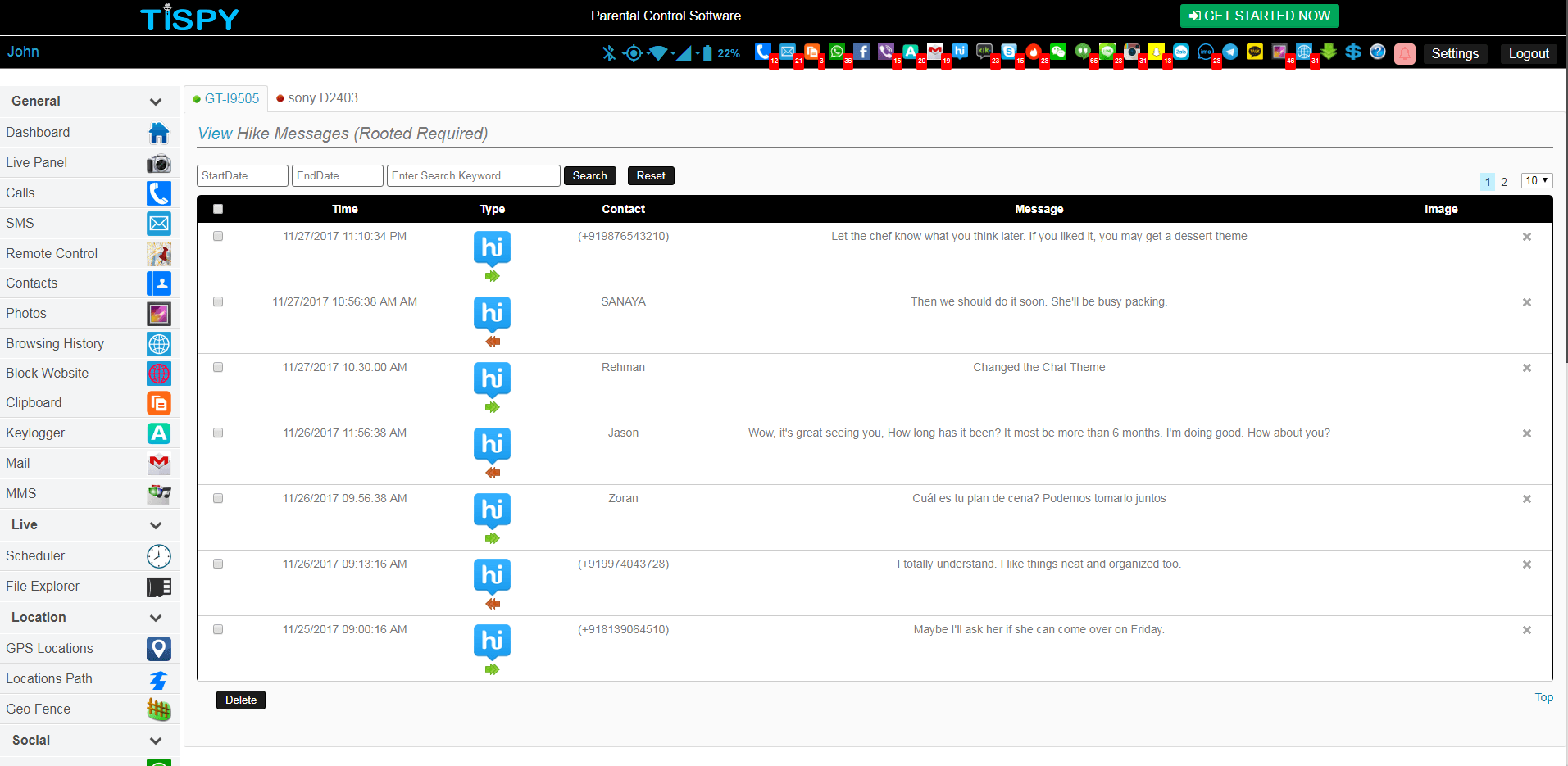The width and height of the screenshot is (1568, 766).
Task: Open Geo Fence in the sidebar
Action: tap(89, 709)
